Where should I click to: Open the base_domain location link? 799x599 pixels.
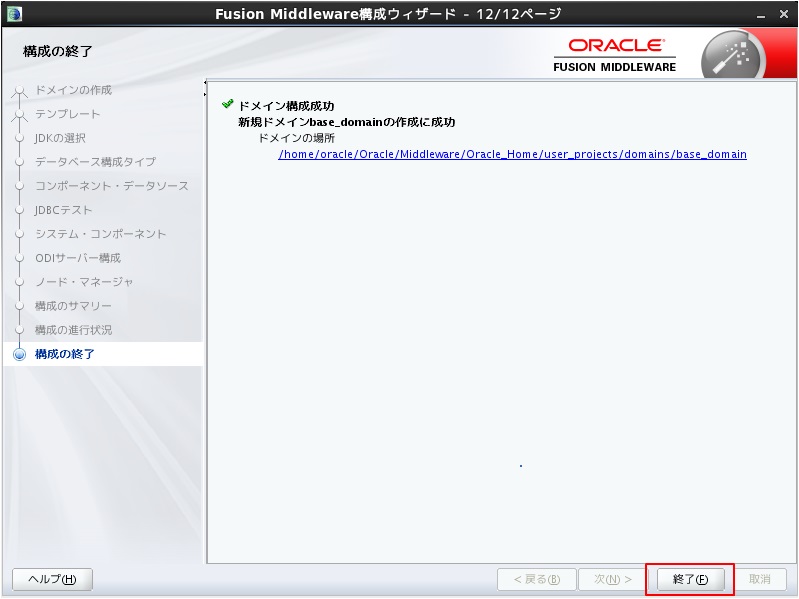pos(512,154)
